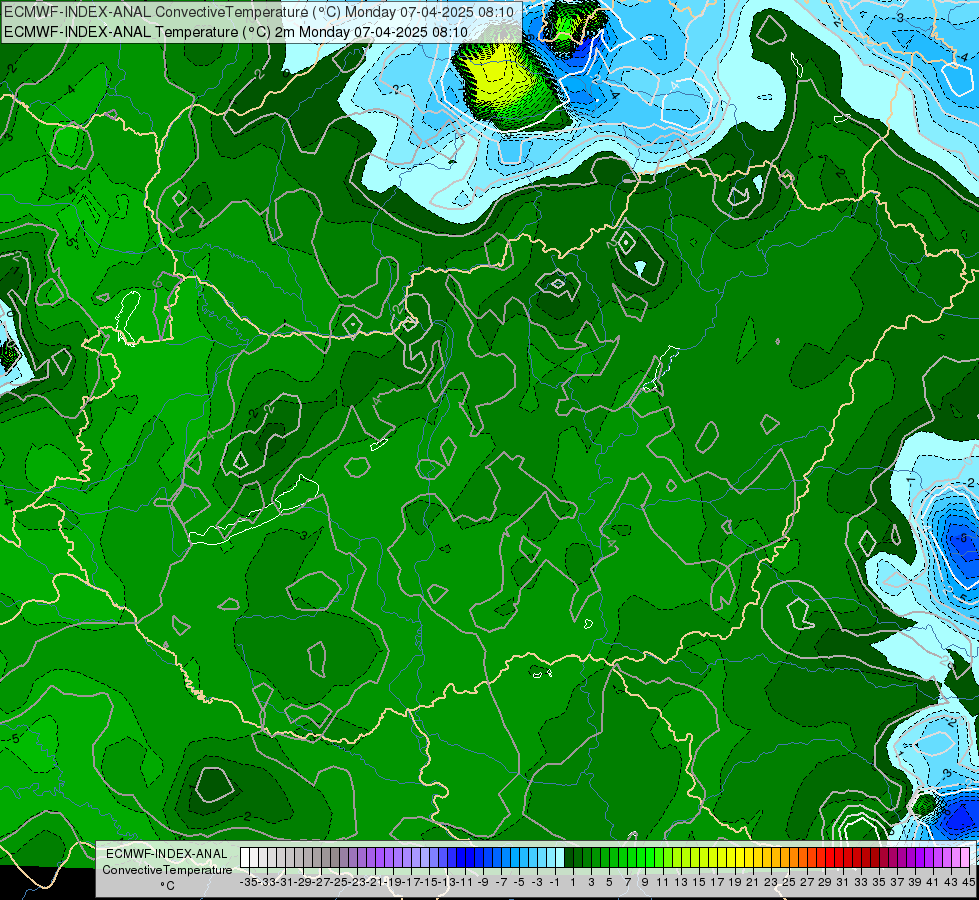Select the ConvectiveTemperature title line at top
979x900 pixels.
(258, 12)
